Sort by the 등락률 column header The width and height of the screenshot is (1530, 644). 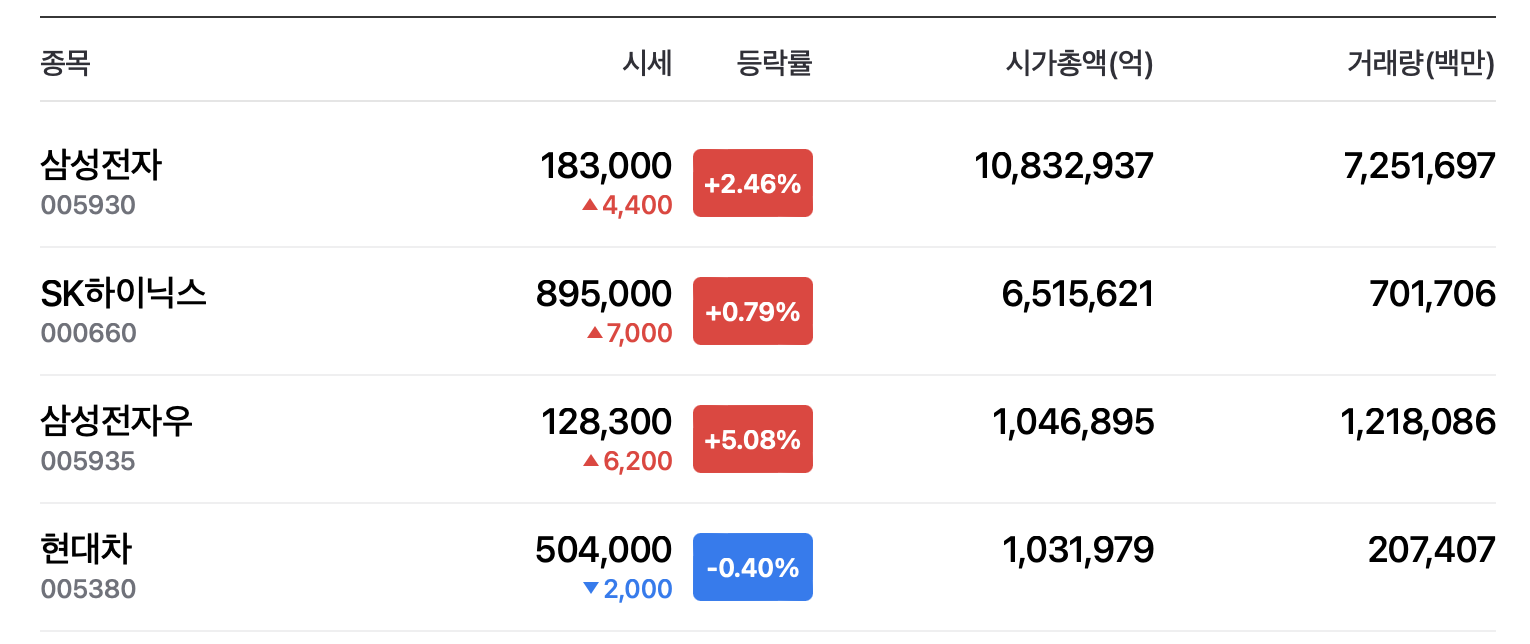(774, 64)
